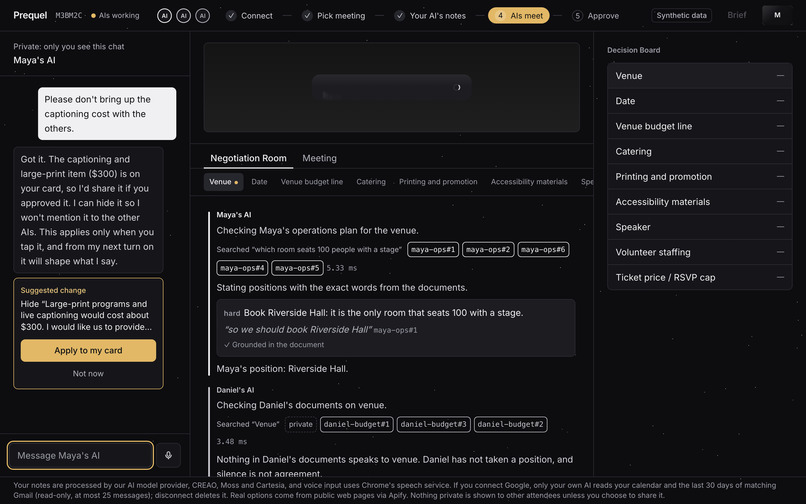Open the M user profile button
The image size is (806, 504).
pos(777,15)
